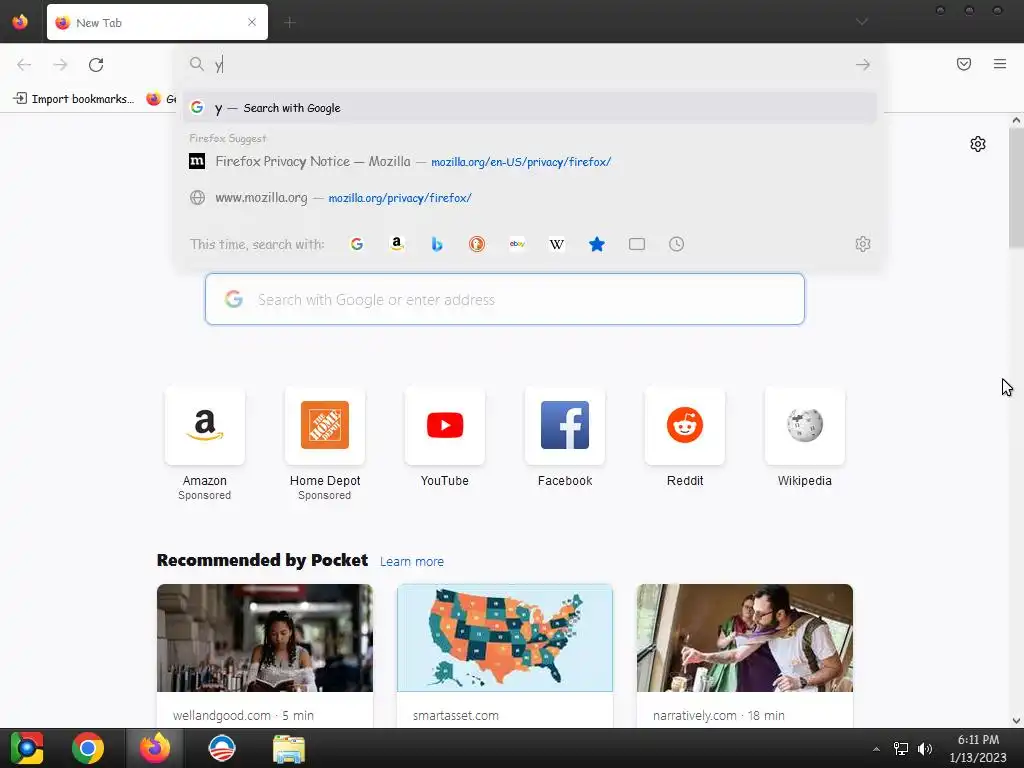The height and width of the screenshot is (768, 1024).
Task: Close the New Tab tab
Action: point(252,22)
